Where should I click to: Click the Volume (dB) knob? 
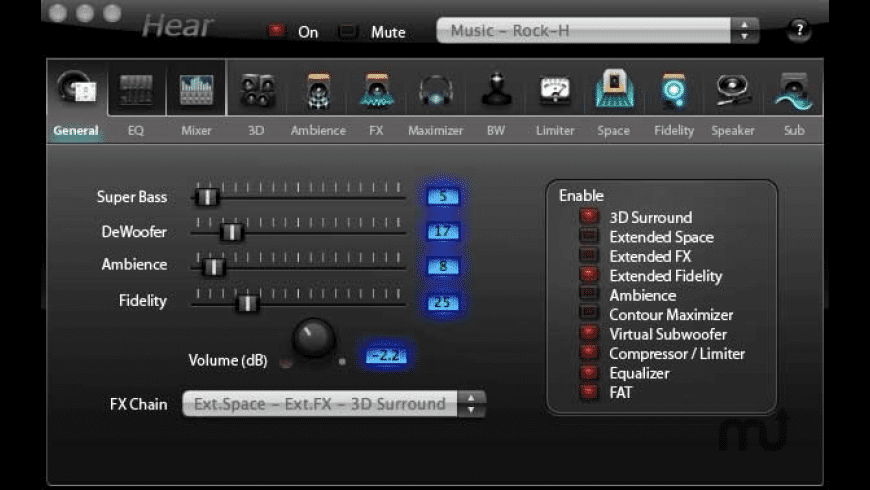(313, 337)
